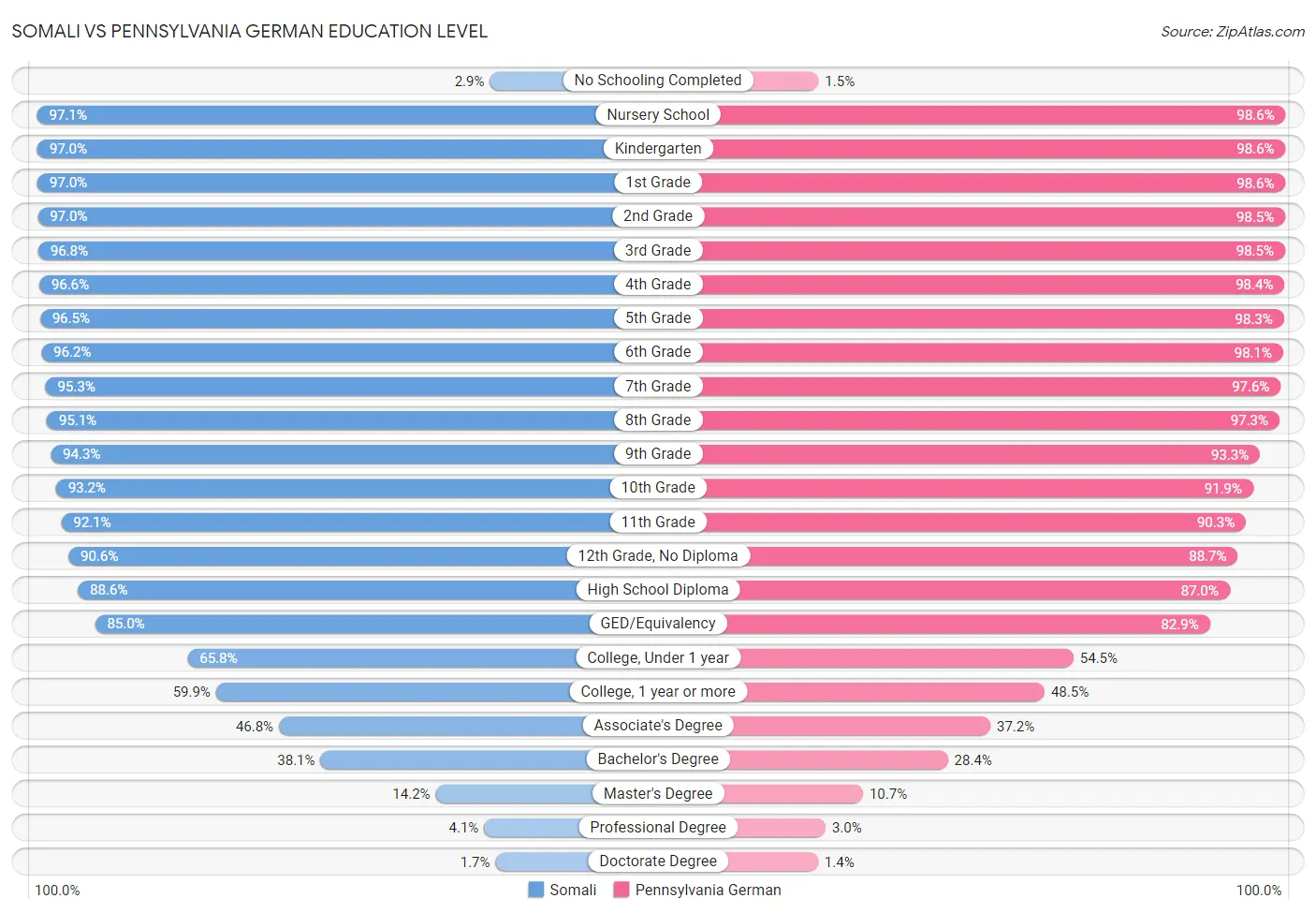Open the Source: ZipAtlas.com link
The image size is (1316, 913).
(x=1233, y=32)
